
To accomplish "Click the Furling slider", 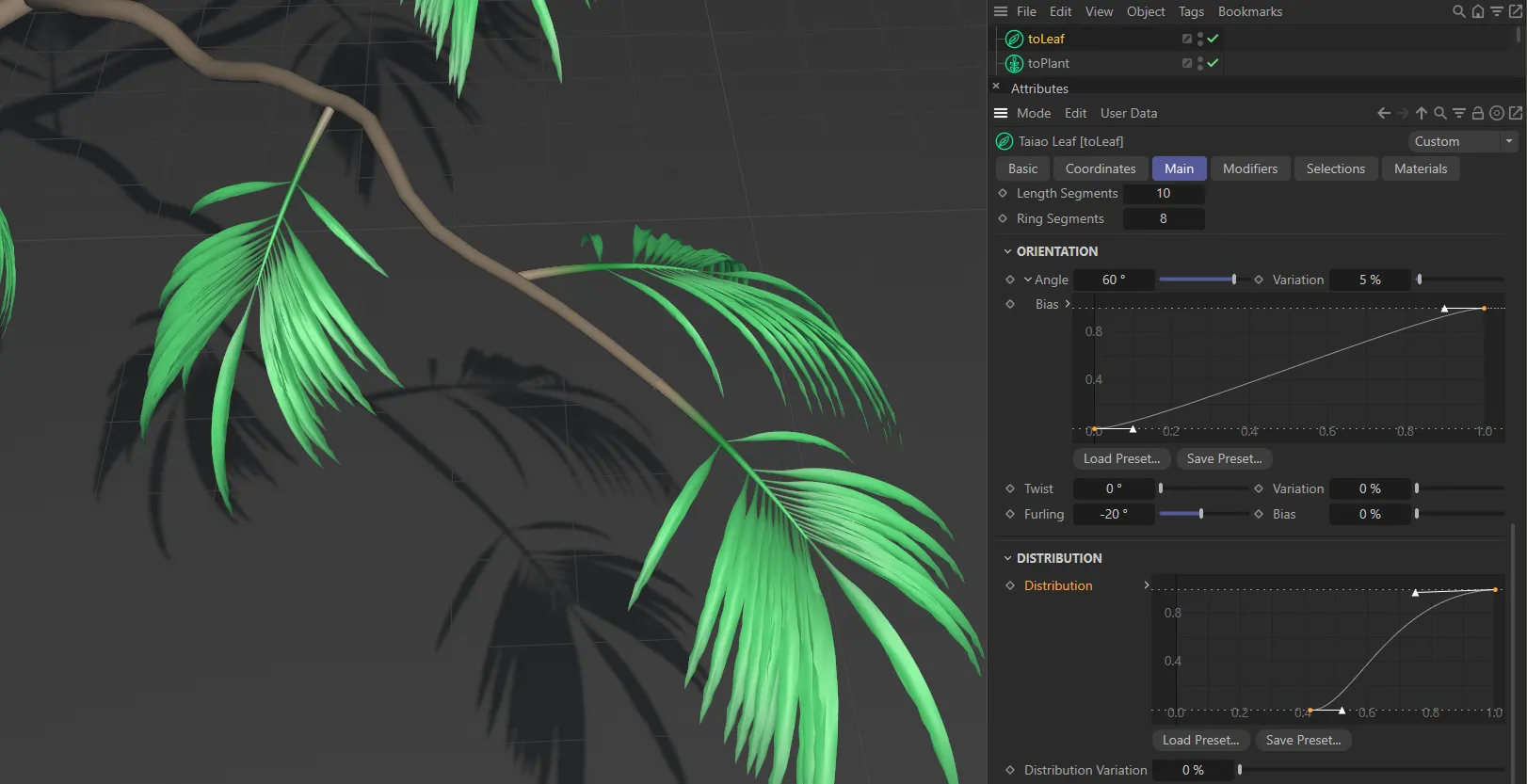I will tap(1202, 514).
